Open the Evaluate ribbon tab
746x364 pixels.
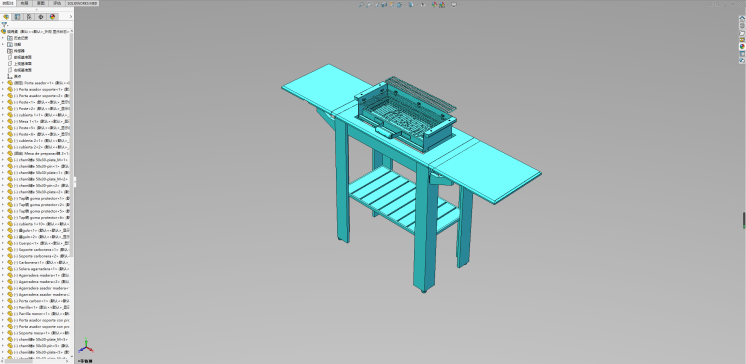[x=57, y=3]
